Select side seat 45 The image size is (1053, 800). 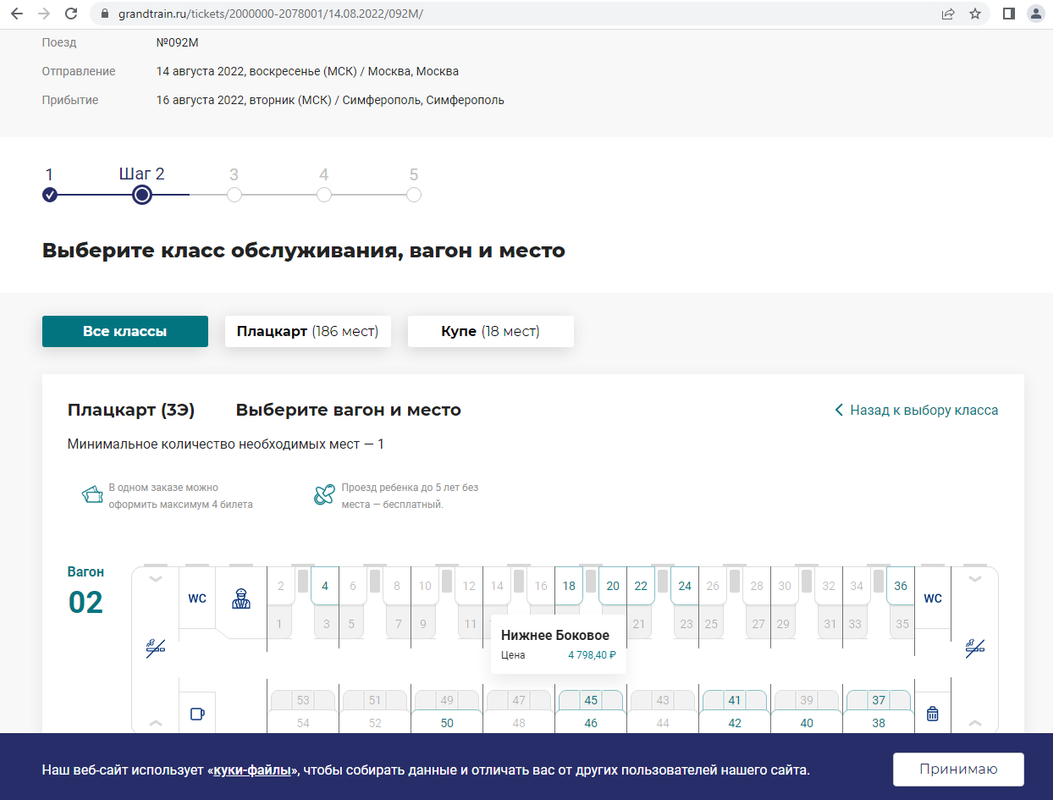pos(591,700)
